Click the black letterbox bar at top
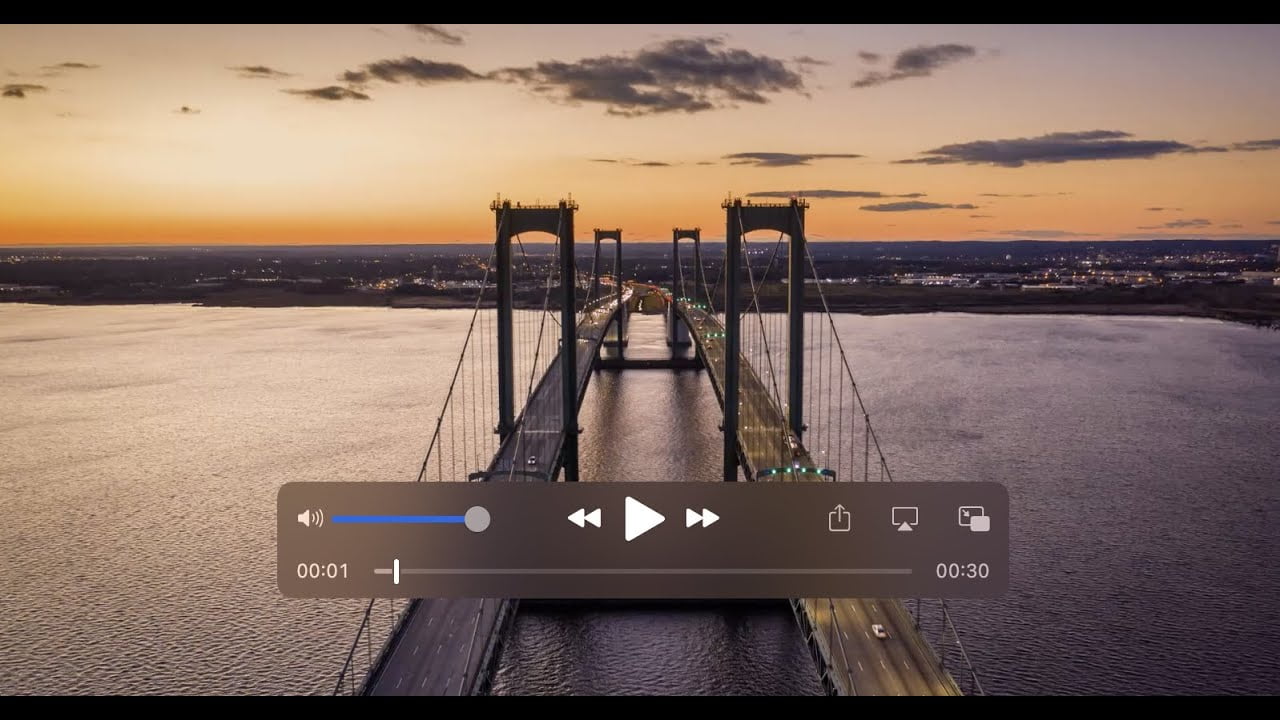The height and width of the screenshot is (720, 1280). [x=640, y=11]
